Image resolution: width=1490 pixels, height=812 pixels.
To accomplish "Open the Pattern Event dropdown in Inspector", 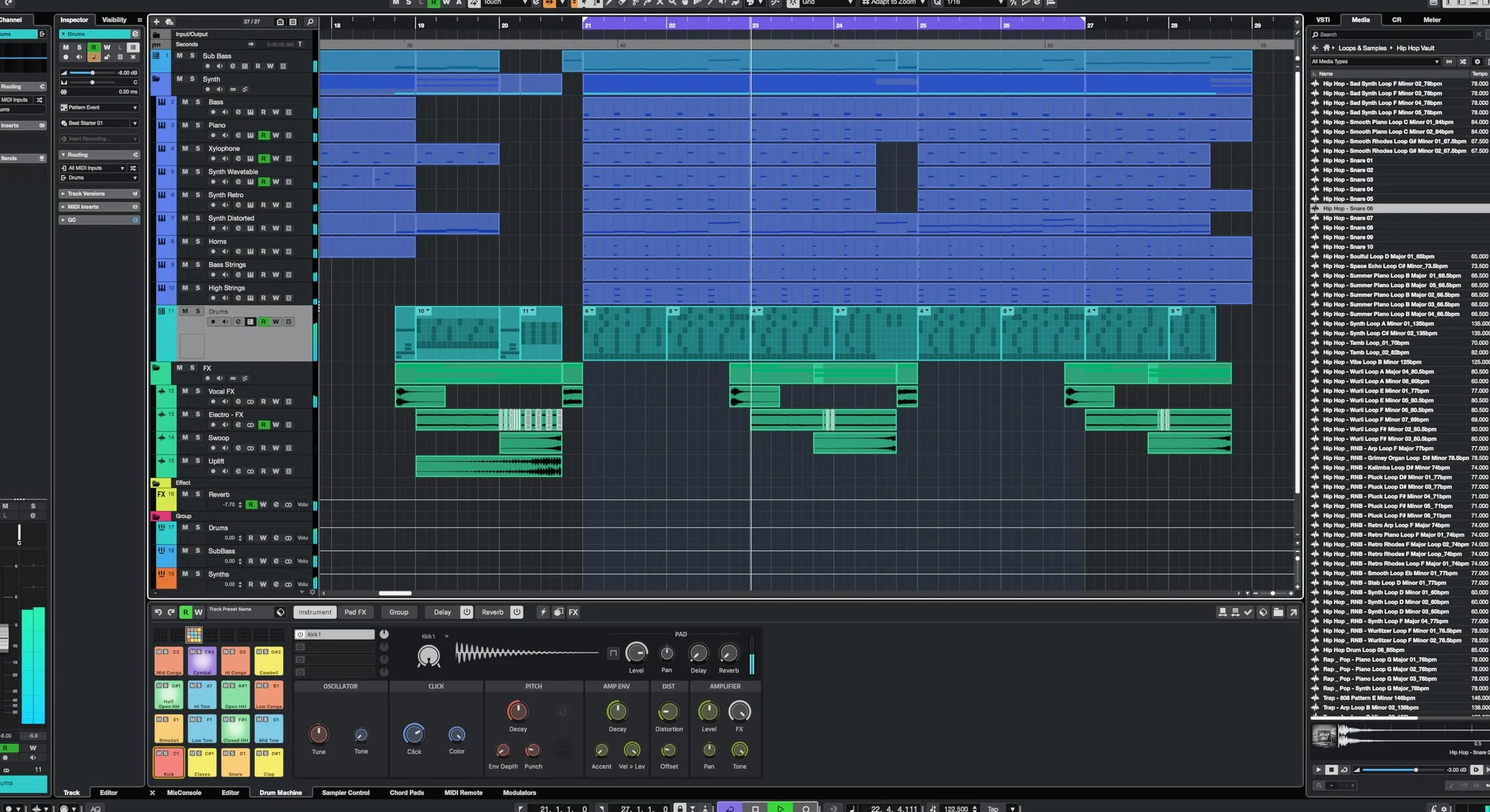I will [x=99, y=107].
